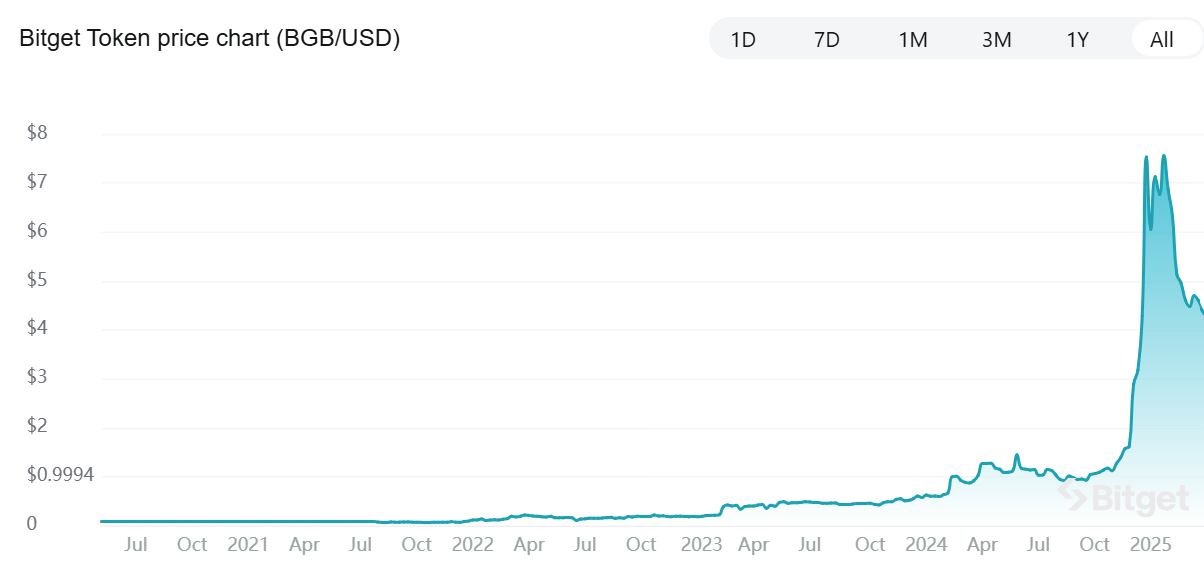Click the Bitget watermark logo icon
Image resolution: width=1204 pixels, height=576 pixels.
(x=1073, y=495)
